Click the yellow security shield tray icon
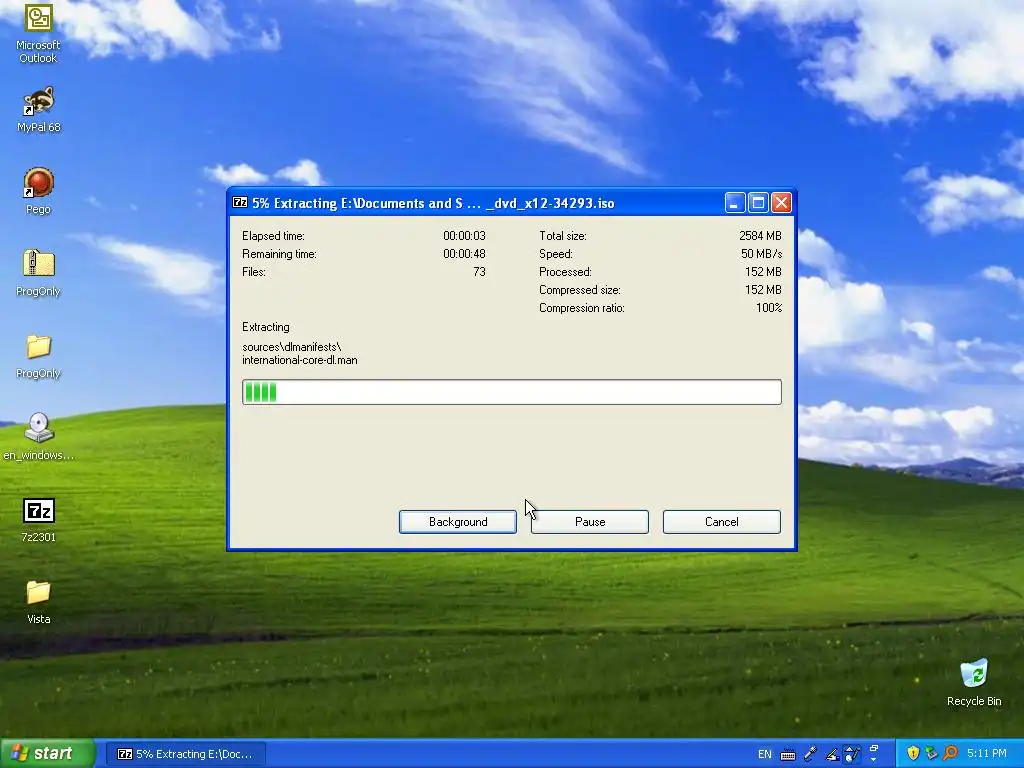Image resolution: width=1024 pixels, height=768 pixels. tap(913, 753)
